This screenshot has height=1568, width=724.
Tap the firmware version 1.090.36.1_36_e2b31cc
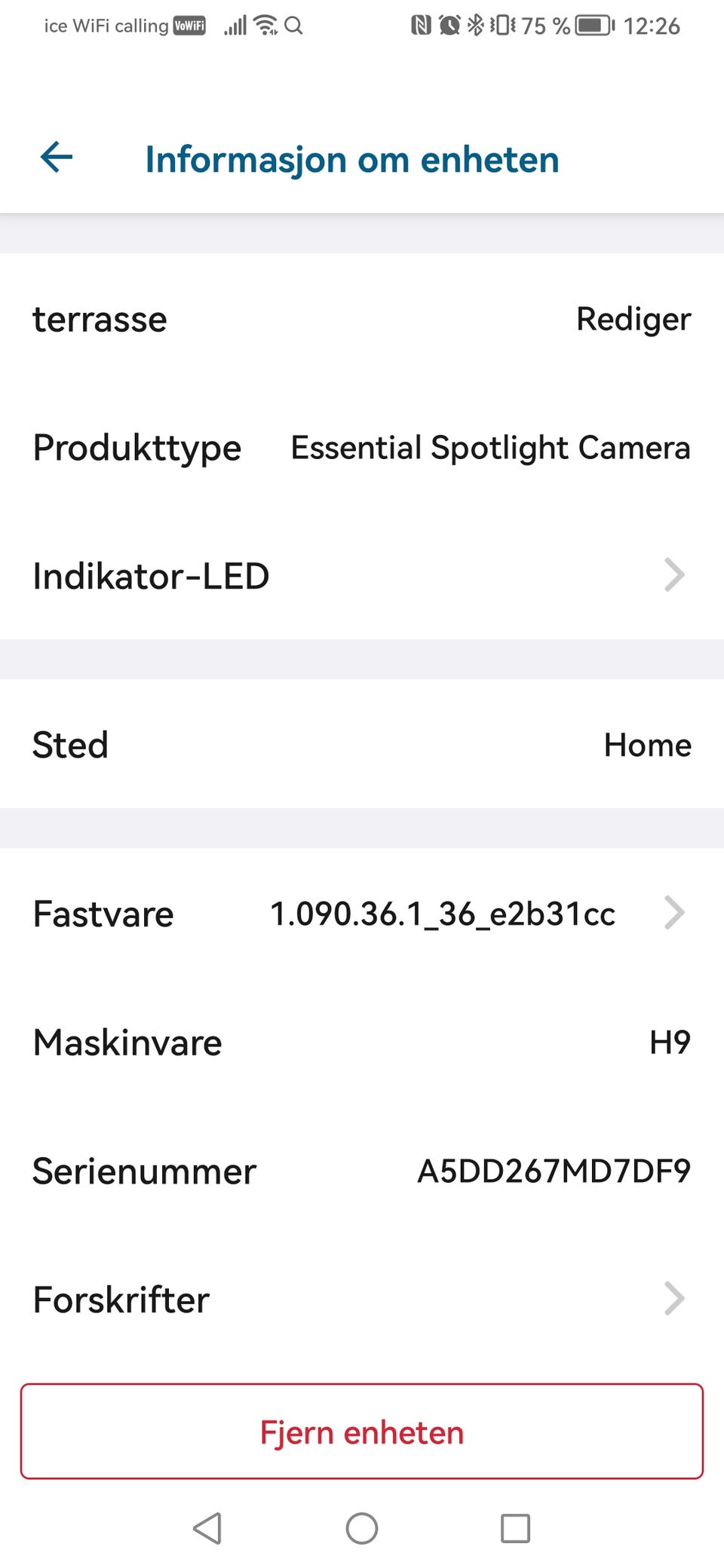click(443, 914)
